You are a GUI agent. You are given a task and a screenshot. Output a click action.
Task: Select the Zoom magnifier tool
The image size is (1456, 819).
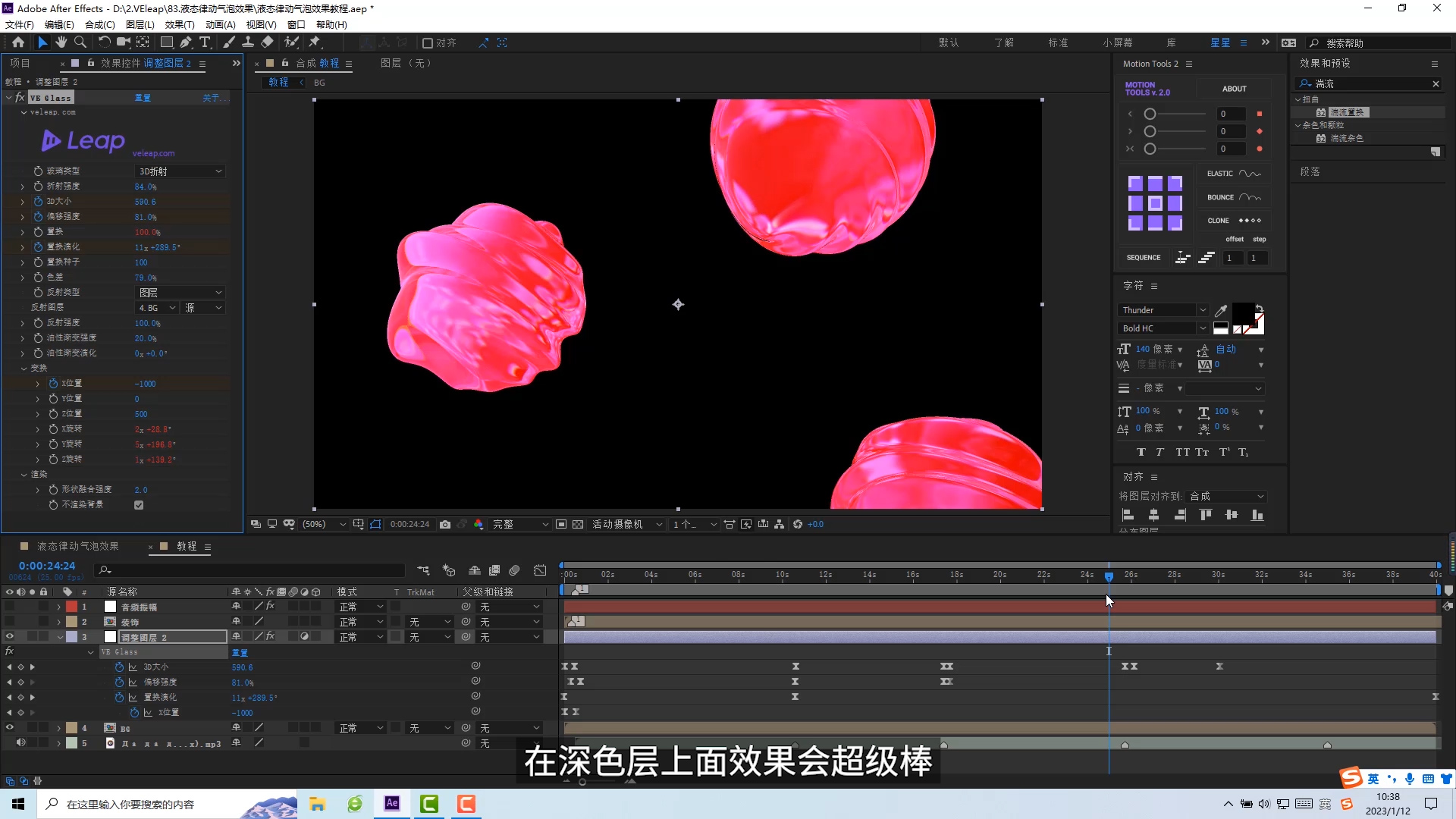click(80, 42)
